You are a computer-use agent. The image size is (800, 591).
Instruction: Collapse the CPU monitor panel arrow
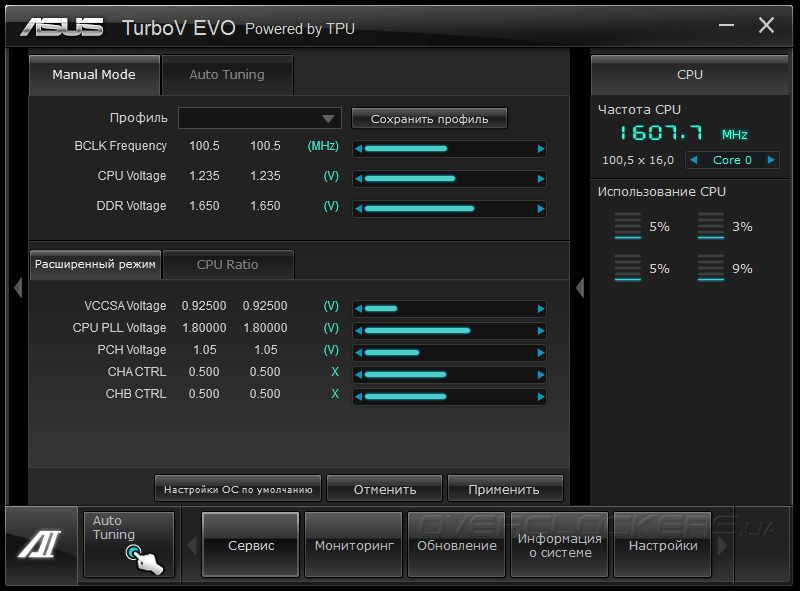pos(580,288)
